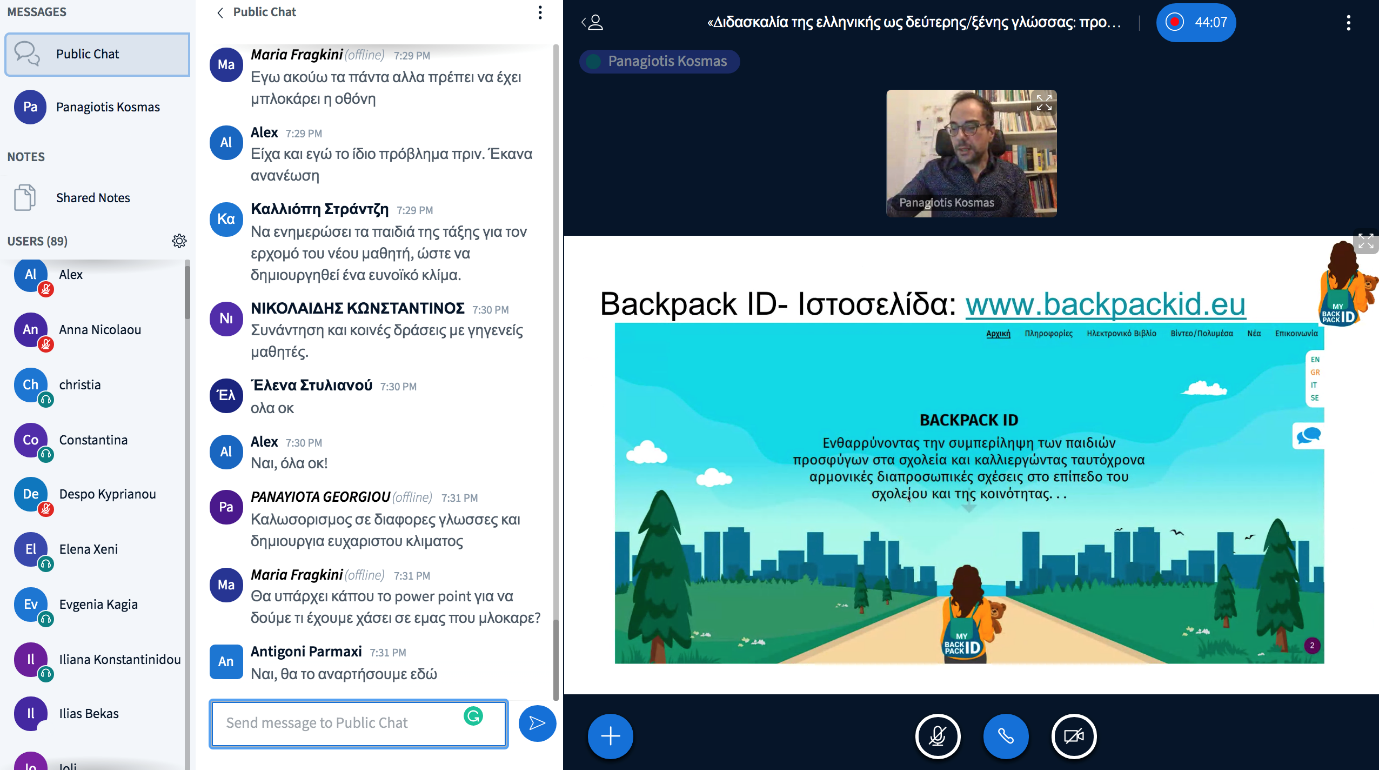
Task: Click Βίντεο/Πολυμέσα in the slide navigation
Action: pyautogui.click(x=1202, y=334)
